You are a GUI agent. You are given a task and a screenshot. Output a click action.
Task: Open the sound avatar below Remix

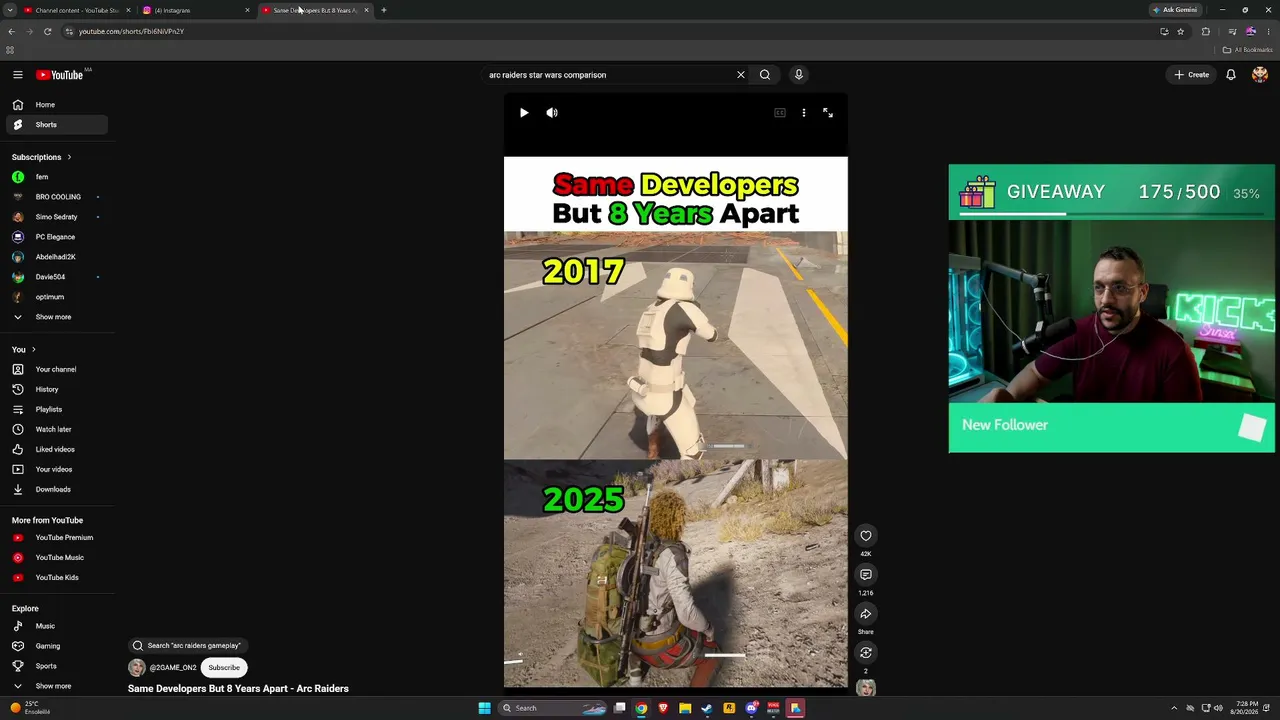coord(866,688)
